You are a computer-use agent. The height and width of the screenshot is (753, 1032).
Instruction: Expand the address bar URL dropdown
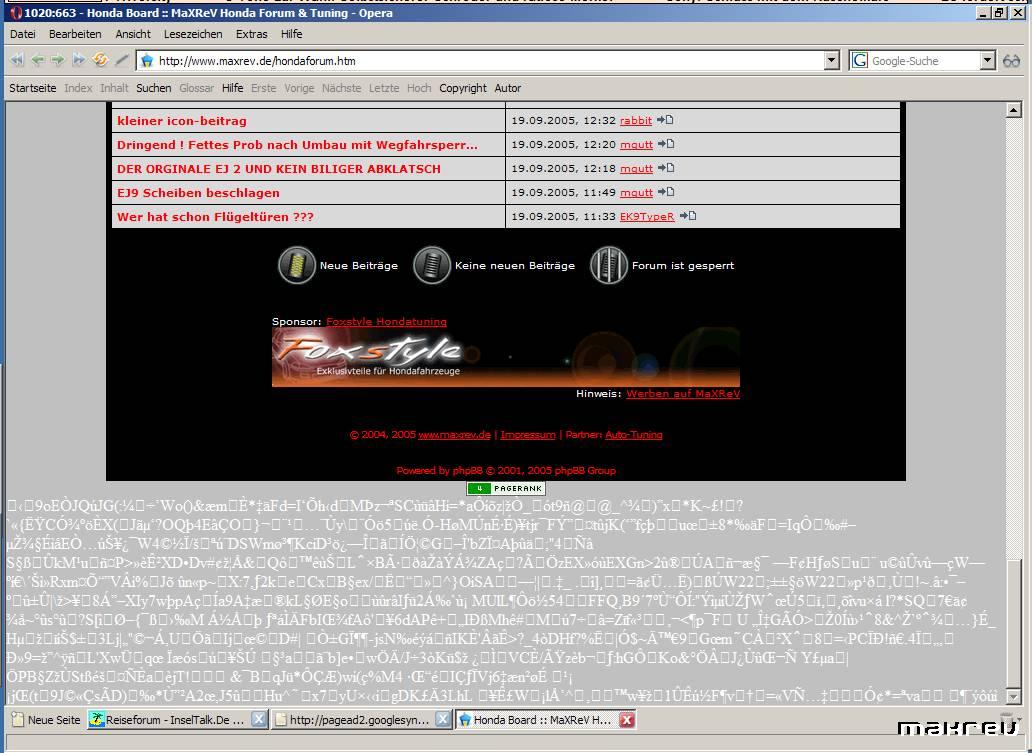831,61
